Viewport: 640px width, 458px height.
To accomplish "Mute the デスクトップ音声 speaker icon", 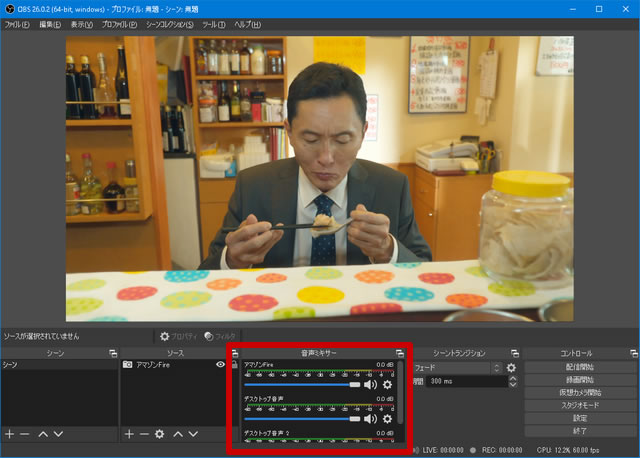I will pyautogui.click(x=370, y=419).
